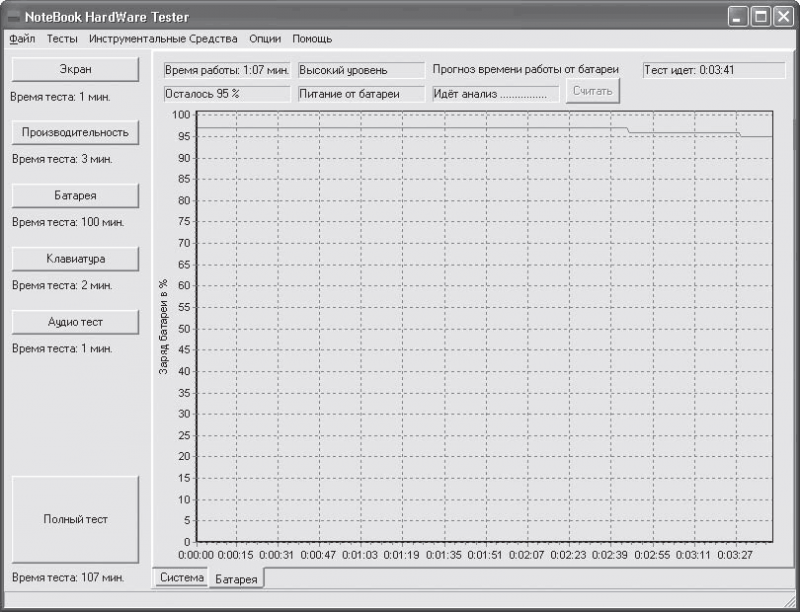This screenshot has height=612, width=800.
Task: Run the Аудио тест
Action: tap(75, 322)
